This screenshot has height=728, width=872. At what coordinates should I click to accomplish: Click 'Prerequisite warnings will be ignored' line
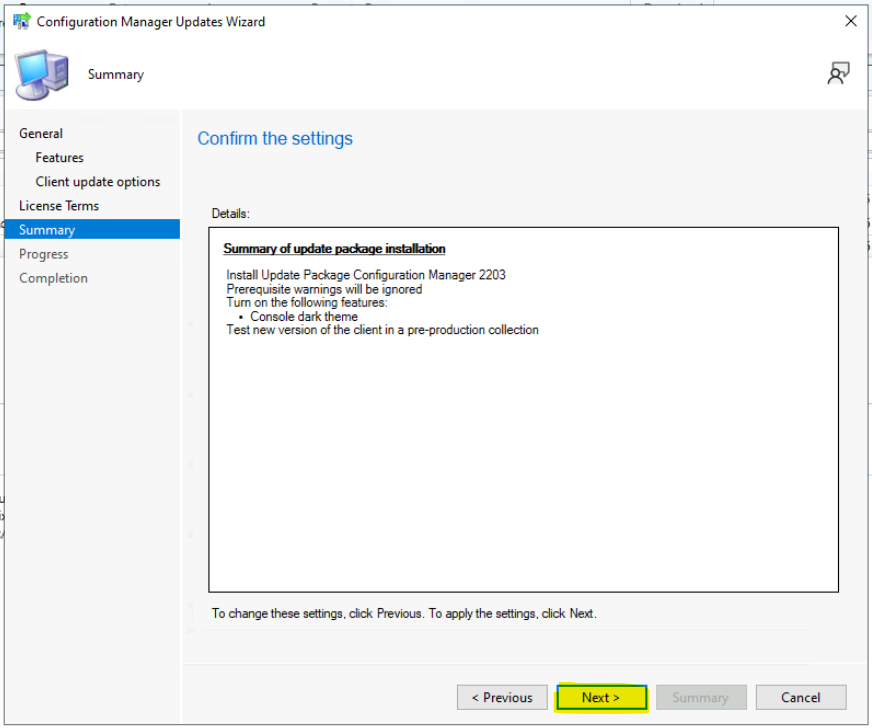[324, 289]
